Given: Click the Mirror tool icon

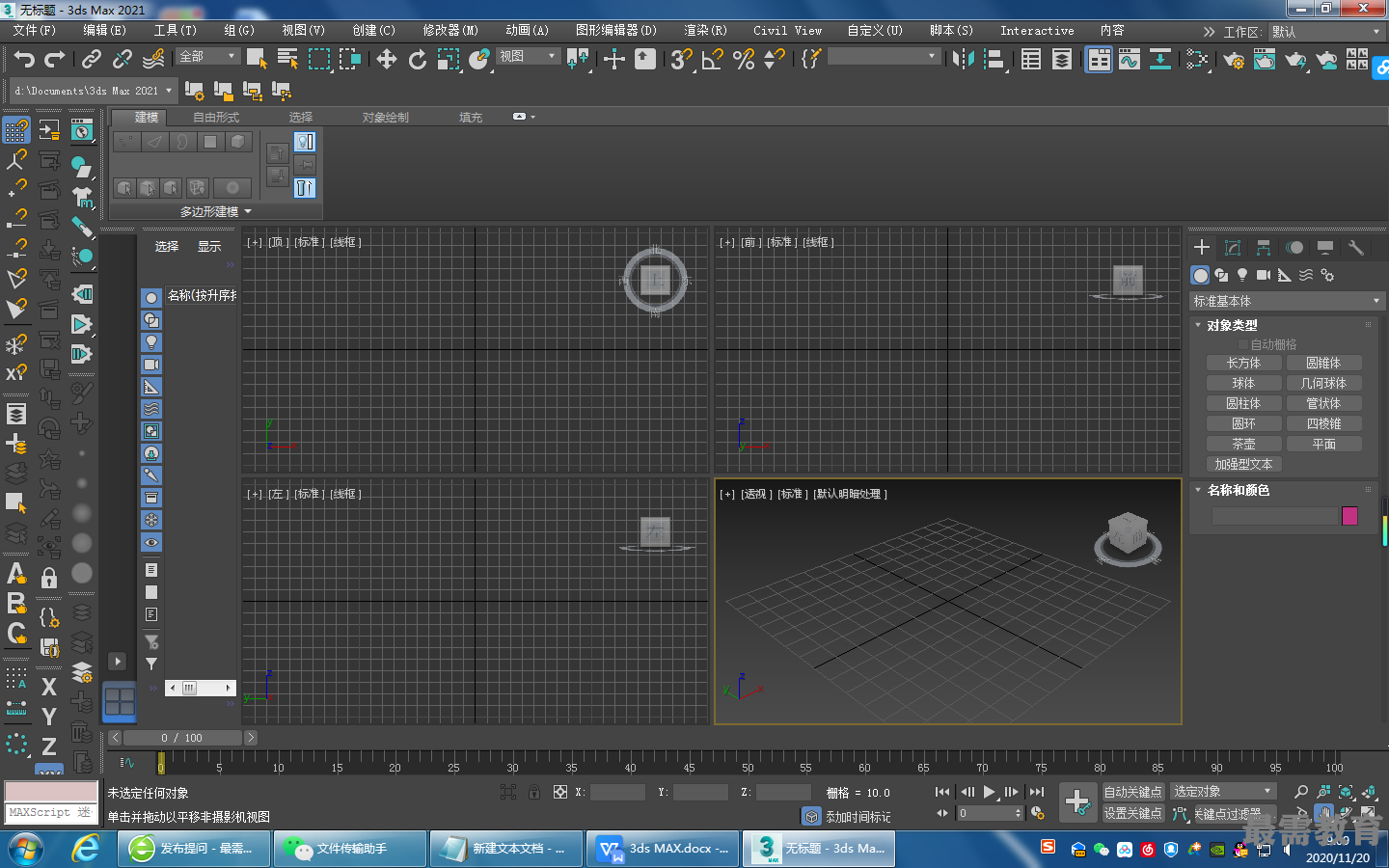Looking at the screenshot, I should 963,60.
